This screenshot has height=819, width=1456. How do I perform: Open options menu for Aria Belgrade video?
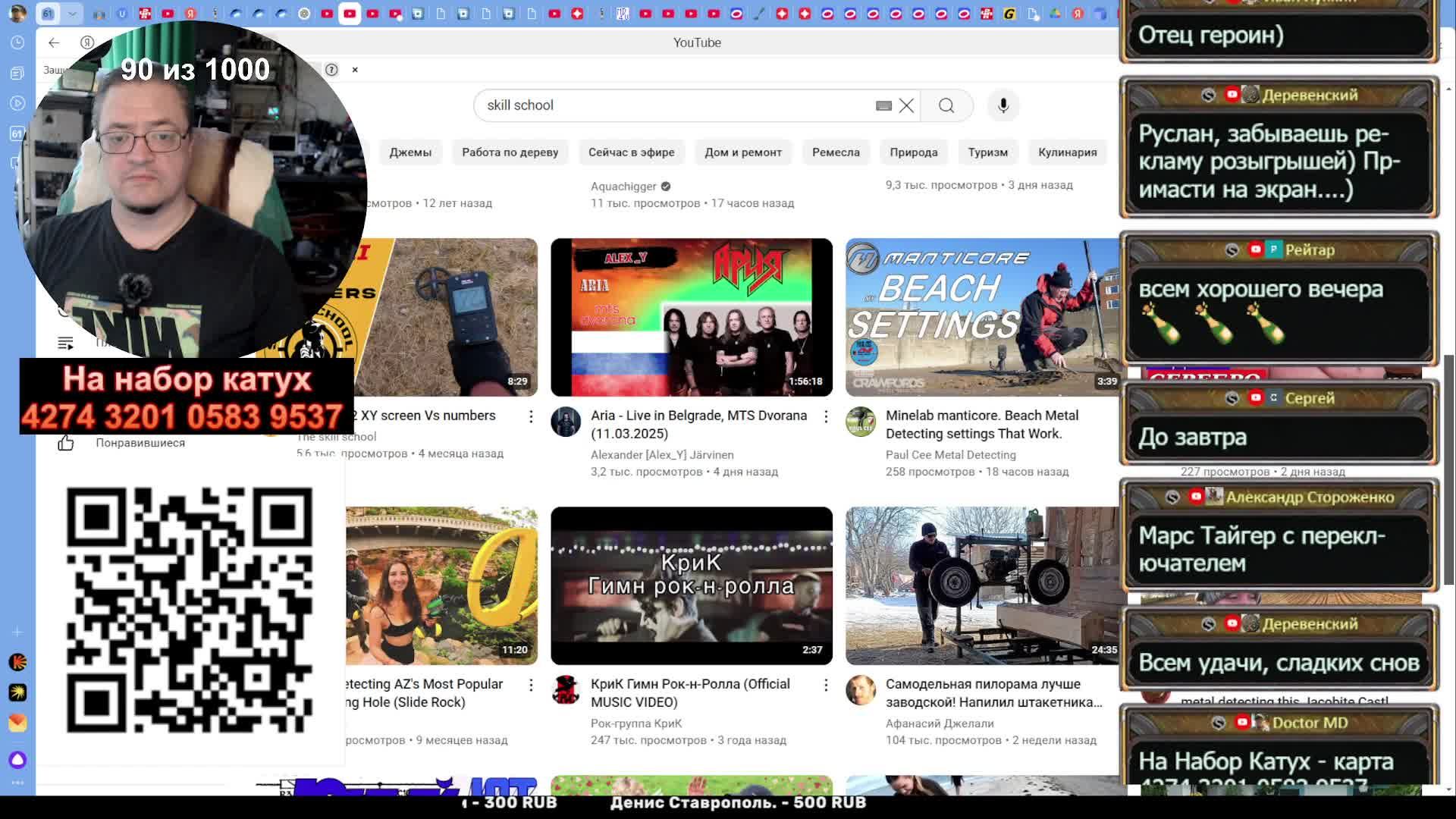826,416
